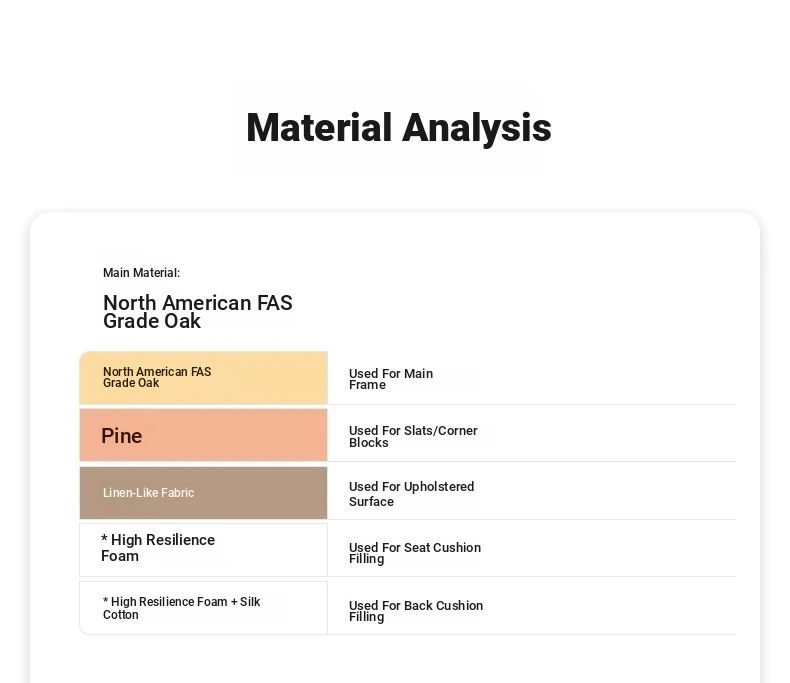Select "Used For Upholstered Surface" description
The width and height of the screenshot is (790, 683).
coord(411,494)
